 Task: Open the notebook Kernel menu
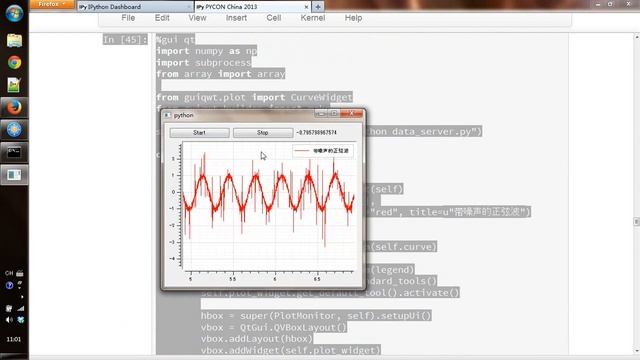pyautogui.click(x=313, y=18)
